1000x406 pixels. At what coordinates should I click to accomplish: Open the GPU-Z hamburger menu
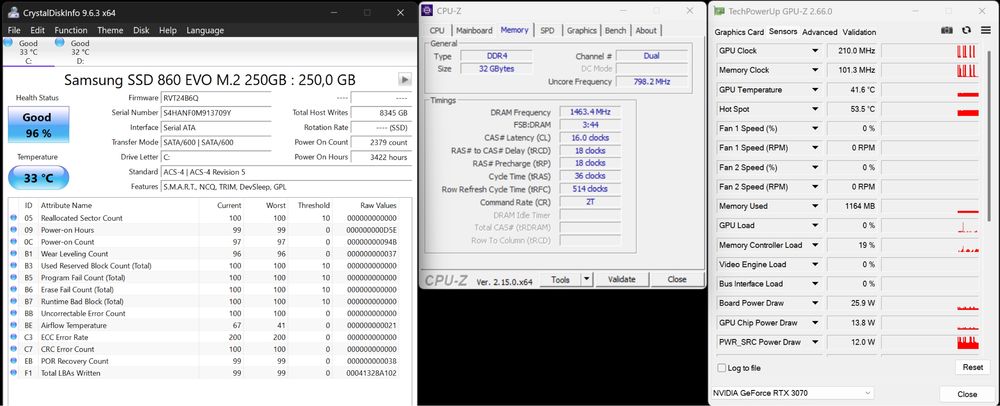985,31
